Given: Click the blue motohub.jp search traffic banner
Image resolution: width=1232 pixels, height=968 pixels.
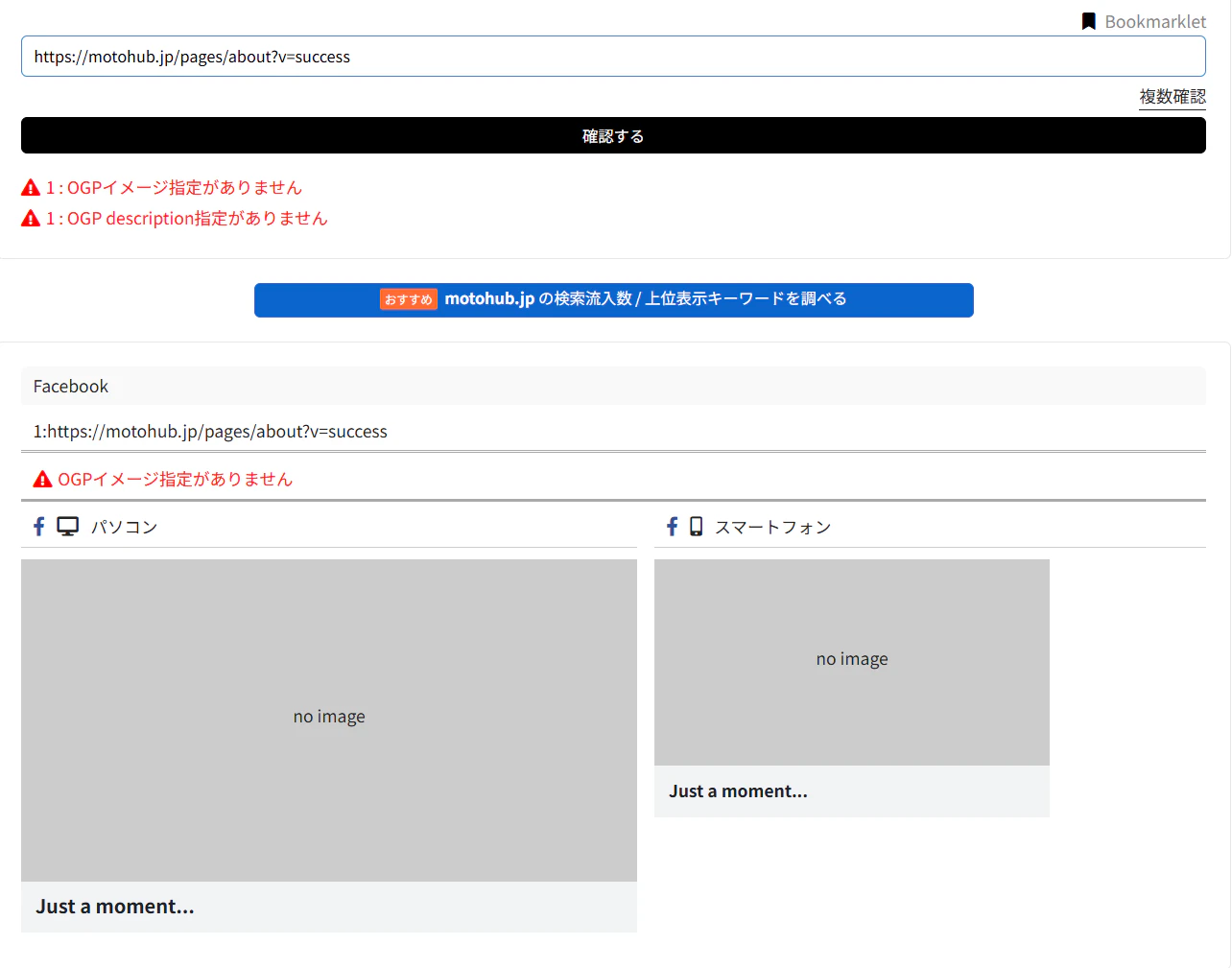Looking at the screenshot, I should (613, 299).
